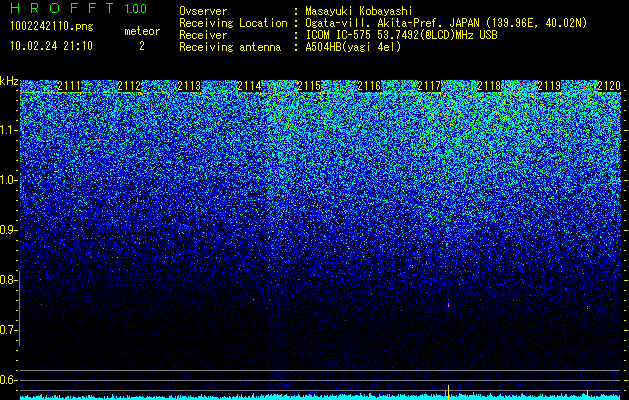Click the 'Ovserver' field label
Viewport: 629px width, 400px height.
(x=203, y=11)
